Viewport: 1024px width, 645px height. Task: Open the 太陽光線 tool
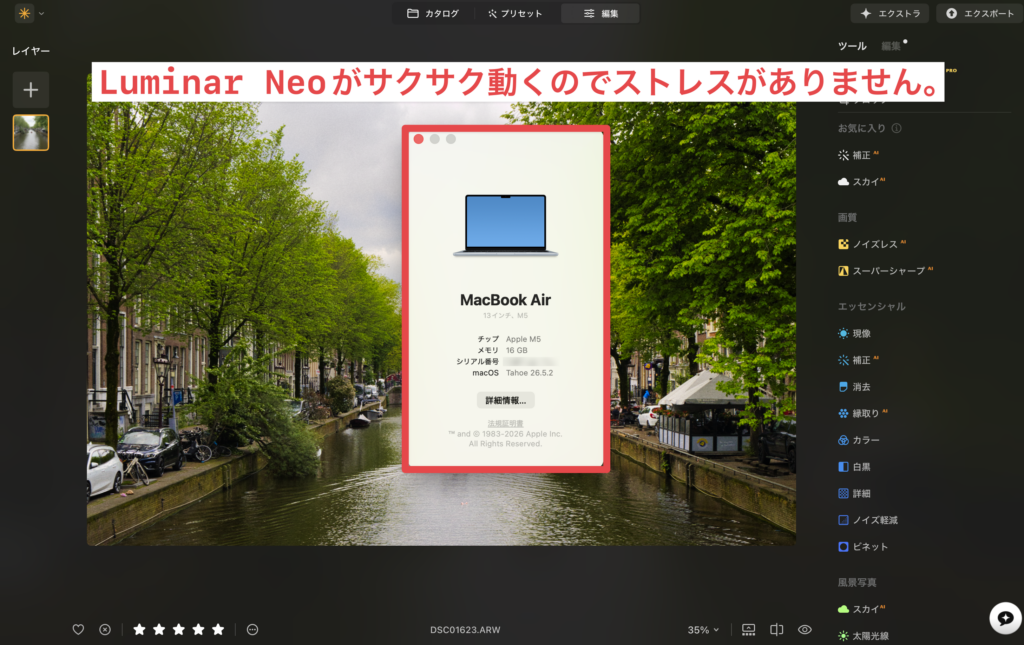click(863, 636)
